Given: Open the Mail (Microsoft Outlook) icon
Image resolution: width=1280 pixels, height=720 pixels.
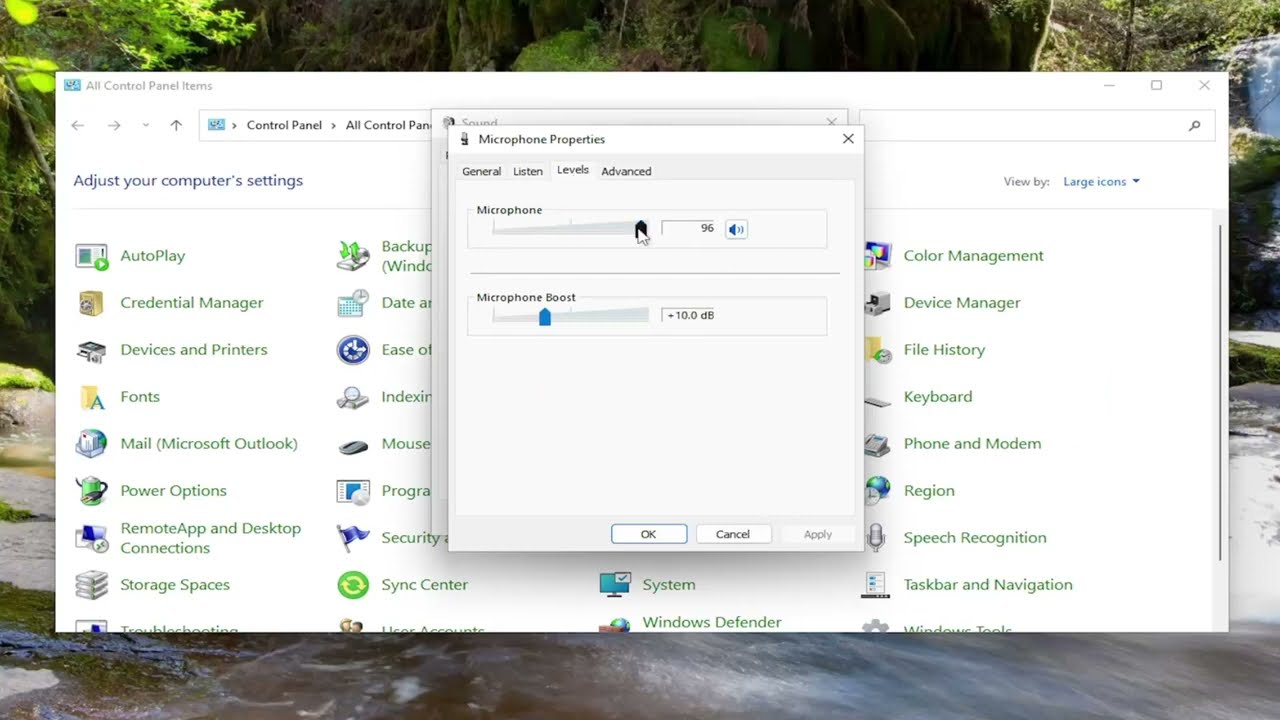Looking at the screenshot, I should pyautogui.click(x=92, y=444).
